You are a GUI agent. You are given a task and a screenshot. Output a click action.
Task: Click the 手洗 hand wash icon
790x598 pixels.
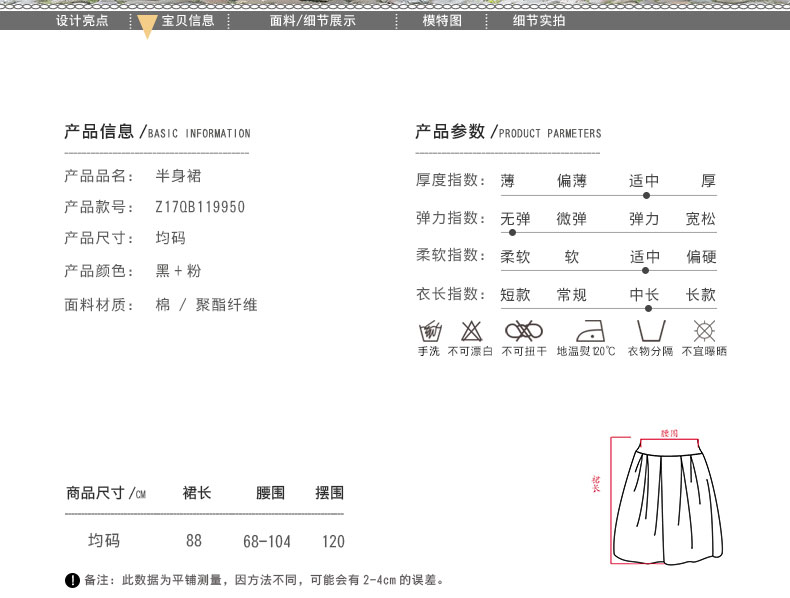pos(430,331)
